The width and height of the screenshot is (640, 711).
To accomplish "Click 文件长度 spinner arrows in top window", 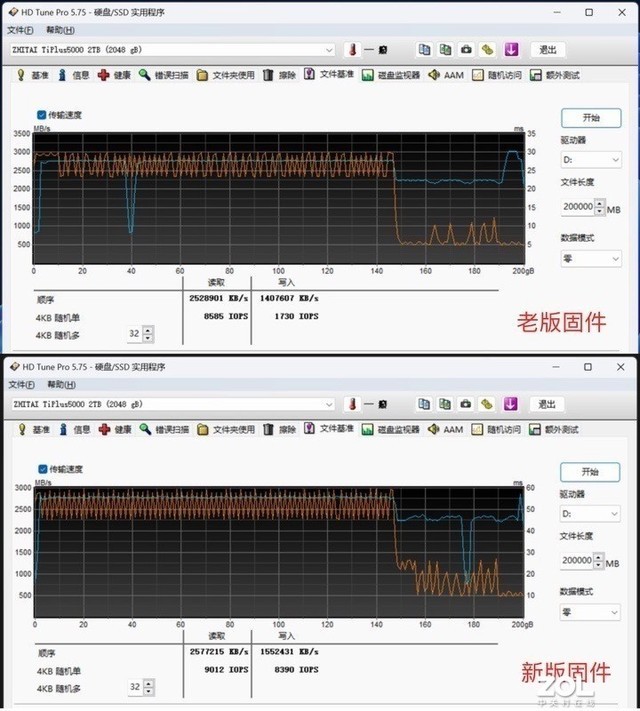I will coord(600,207).
